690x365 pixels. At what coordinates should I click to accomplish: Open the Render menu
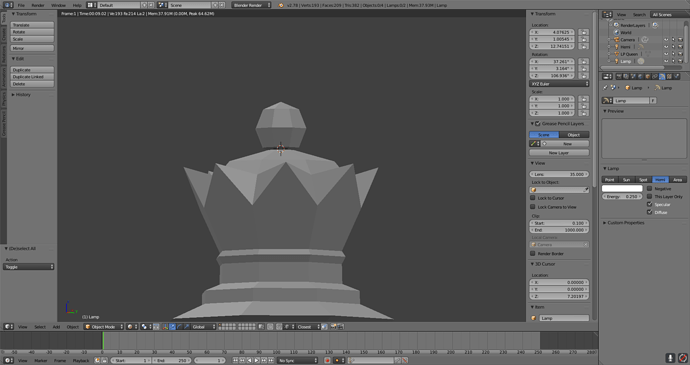(x=38, y=5)
